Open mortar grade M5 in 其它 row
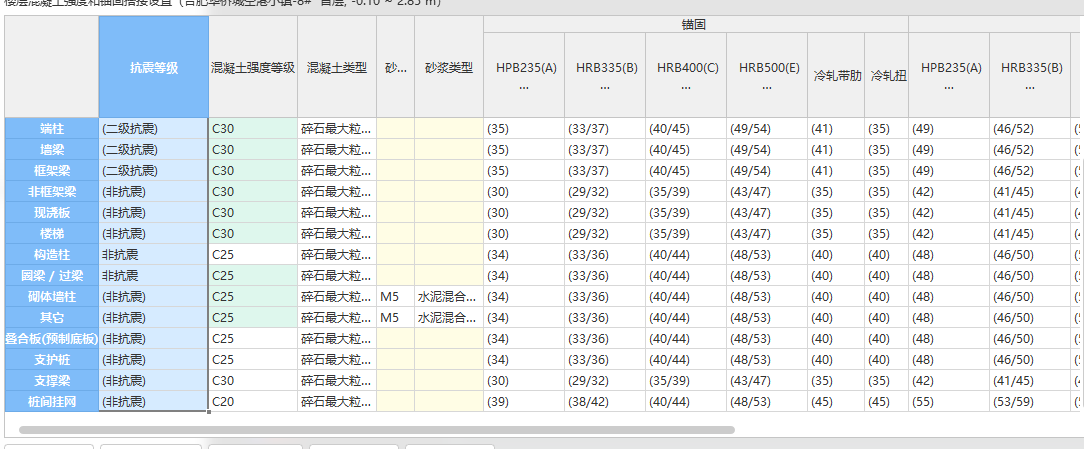 click(x=395, y=318)
